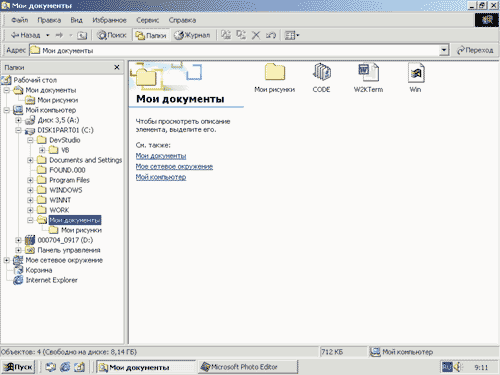This screenshot has height=375, width=500.
Task: Click the Корзина recycle bin icon
Action: [x=18, y=270]
